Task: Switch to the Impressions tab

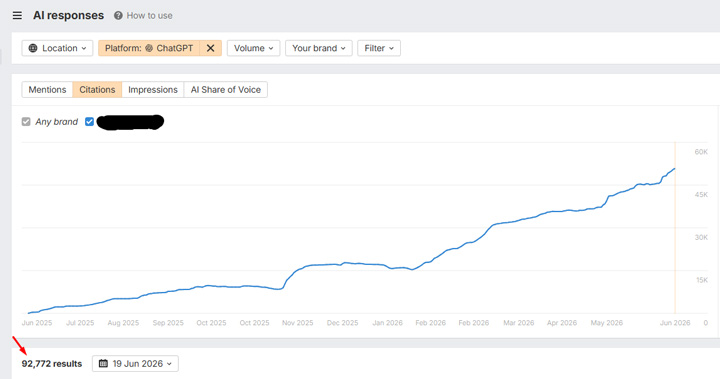Action: coord(153,90)
